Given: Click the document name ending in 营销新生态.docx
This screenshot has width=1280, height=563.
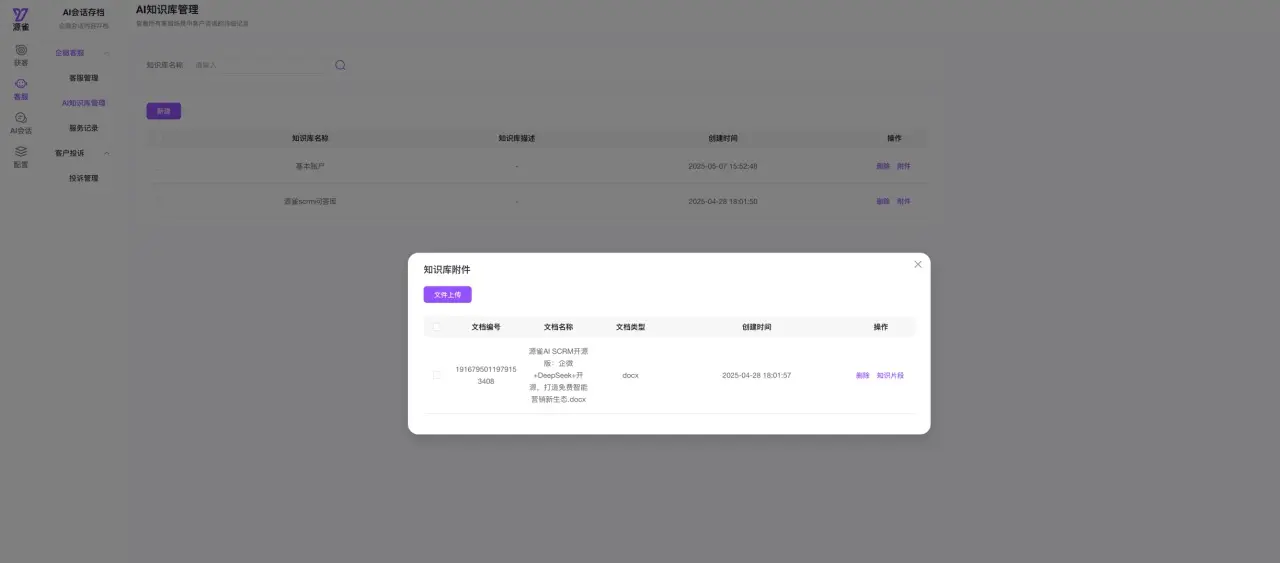Looking at the screenshot, I should [558, 375].
